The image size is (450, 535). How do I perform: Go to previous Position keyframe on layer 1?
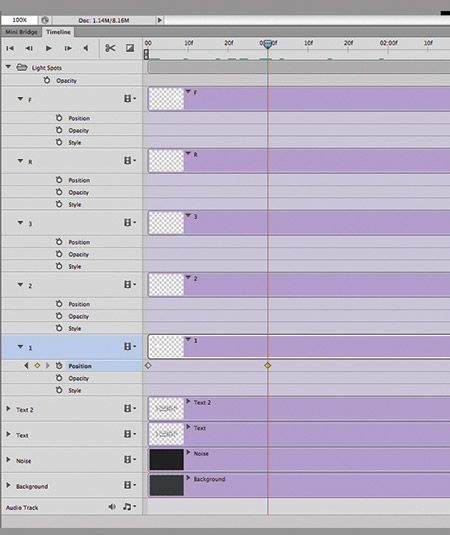26,365
